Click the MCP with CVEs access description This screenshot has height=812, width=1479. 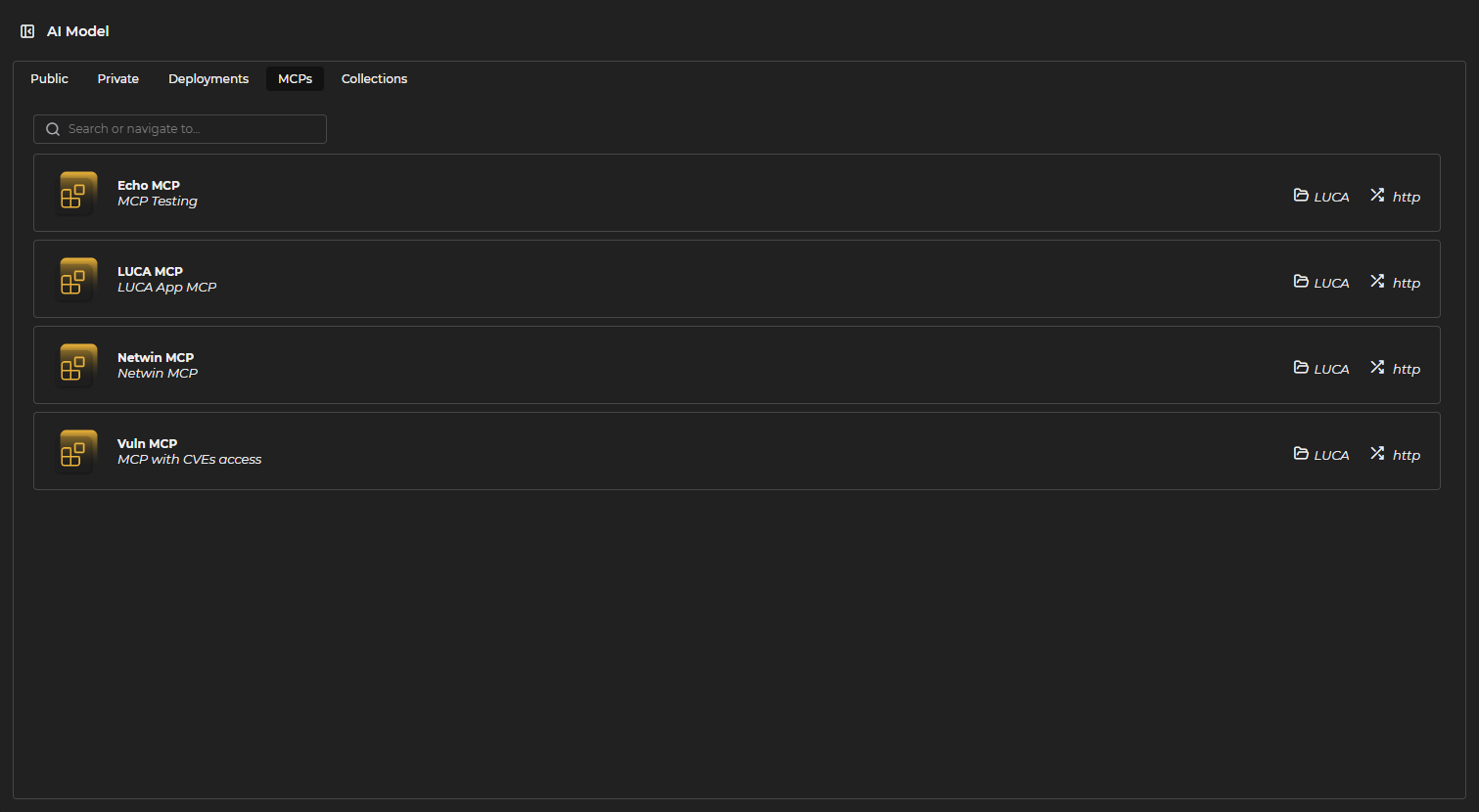tap(190, 460)
